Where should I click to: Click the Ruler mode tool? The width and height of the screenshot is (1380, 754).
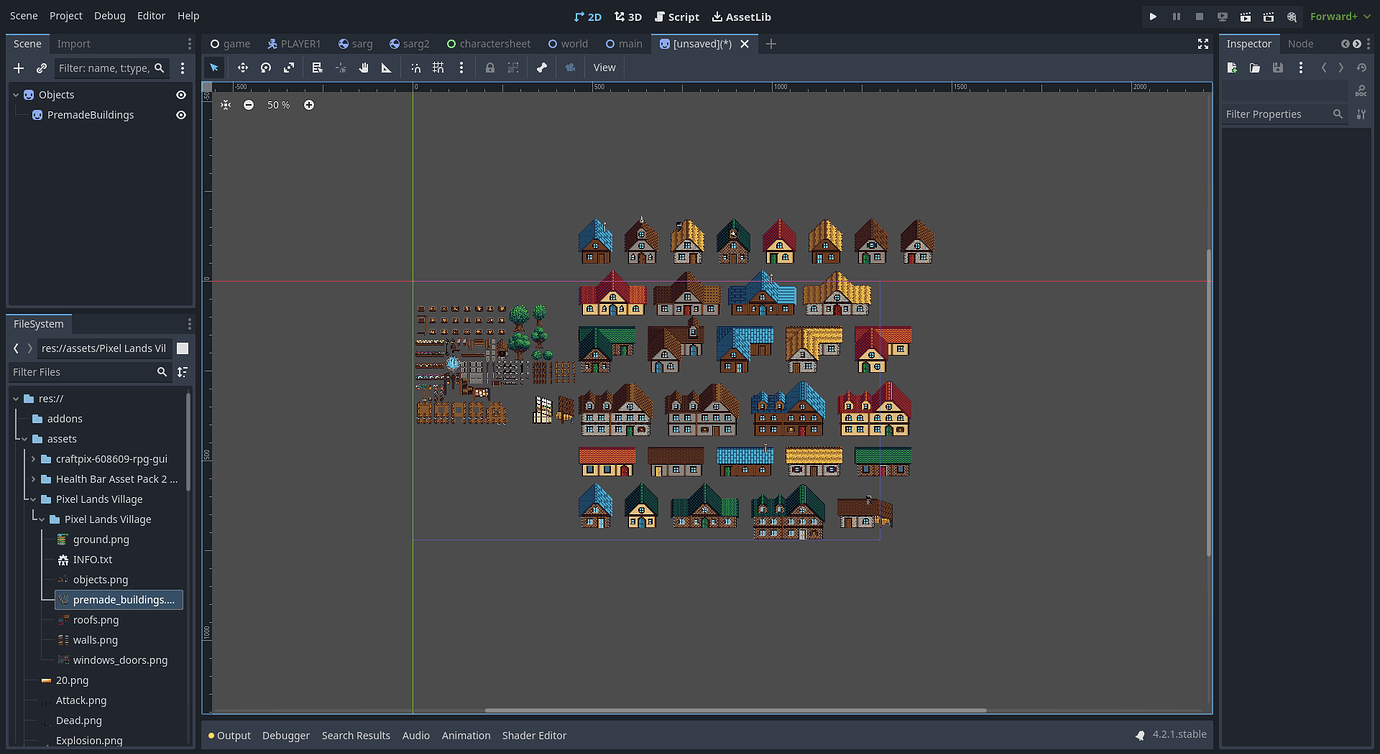pos(386,67)
